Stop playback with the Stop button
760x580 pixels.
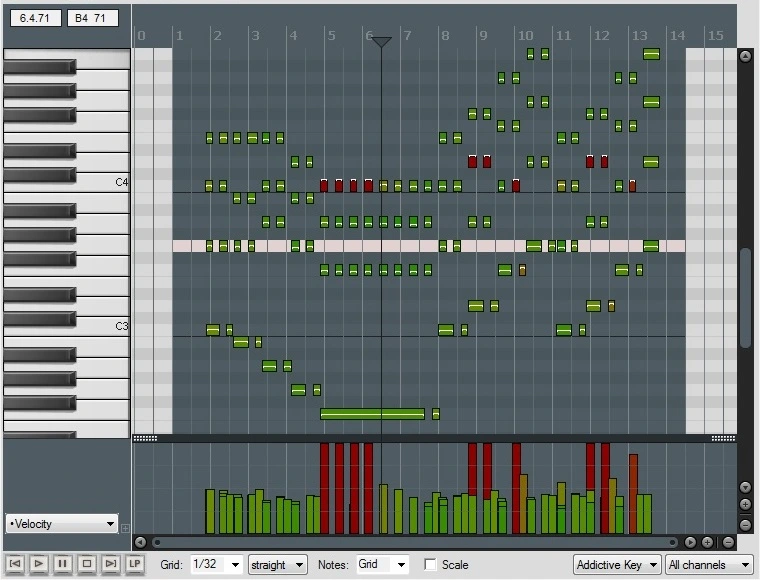click(87, 564)
